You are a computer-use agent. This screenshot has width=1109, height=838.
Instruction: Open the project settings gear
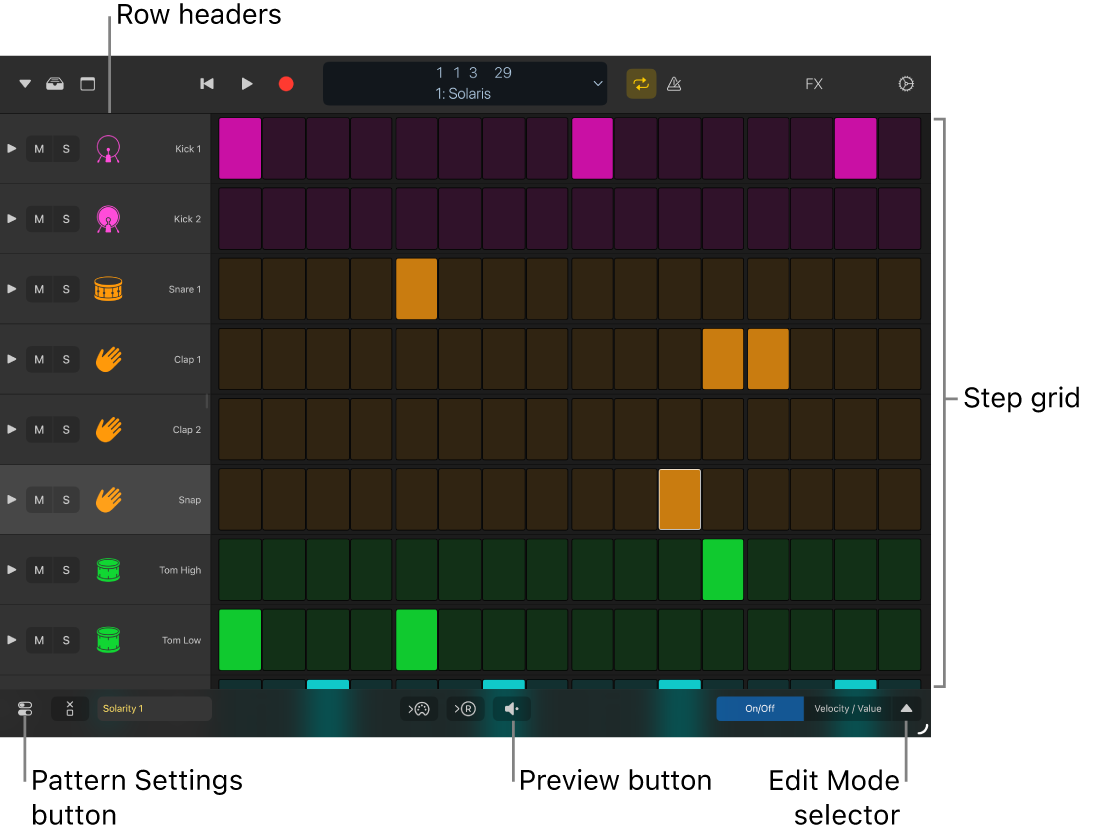906,84
